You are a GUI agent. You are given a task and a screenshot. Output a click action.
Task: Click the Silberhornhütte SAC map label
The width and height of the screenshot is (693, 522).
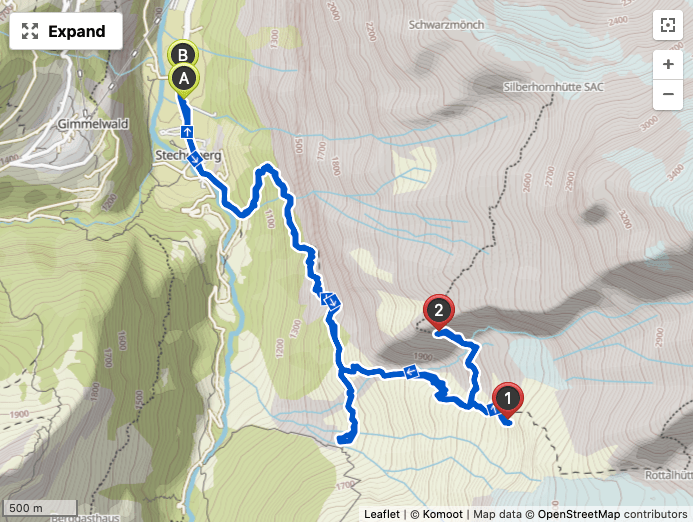point(553,87)
